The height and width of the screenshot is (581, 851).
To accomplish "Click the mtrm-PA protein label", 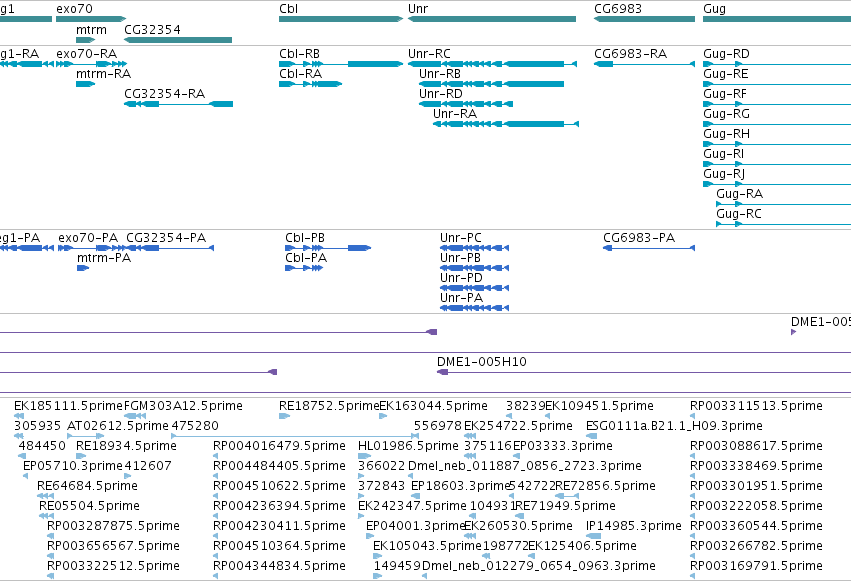I will coord(104,258).
